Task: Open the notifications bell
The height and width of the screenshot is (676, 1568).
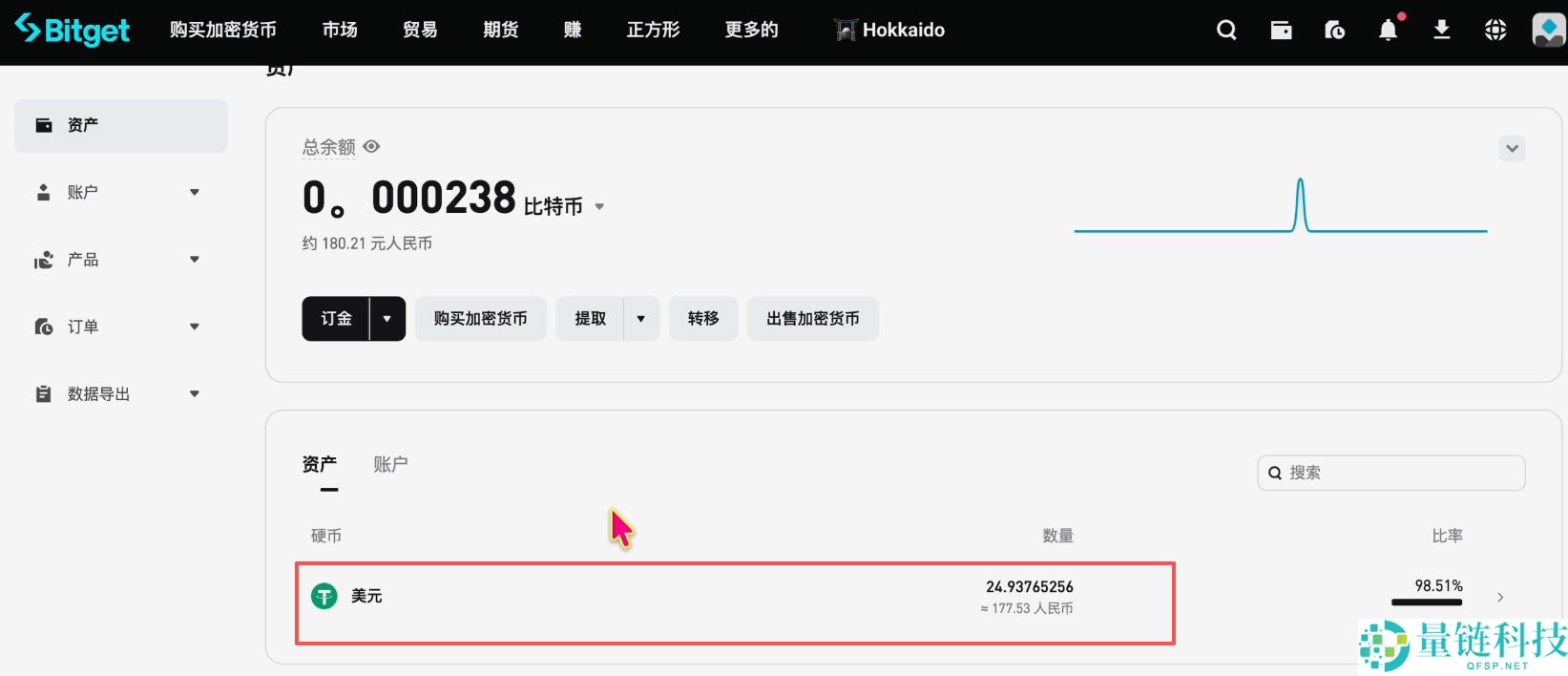Action: [1389, 31]
